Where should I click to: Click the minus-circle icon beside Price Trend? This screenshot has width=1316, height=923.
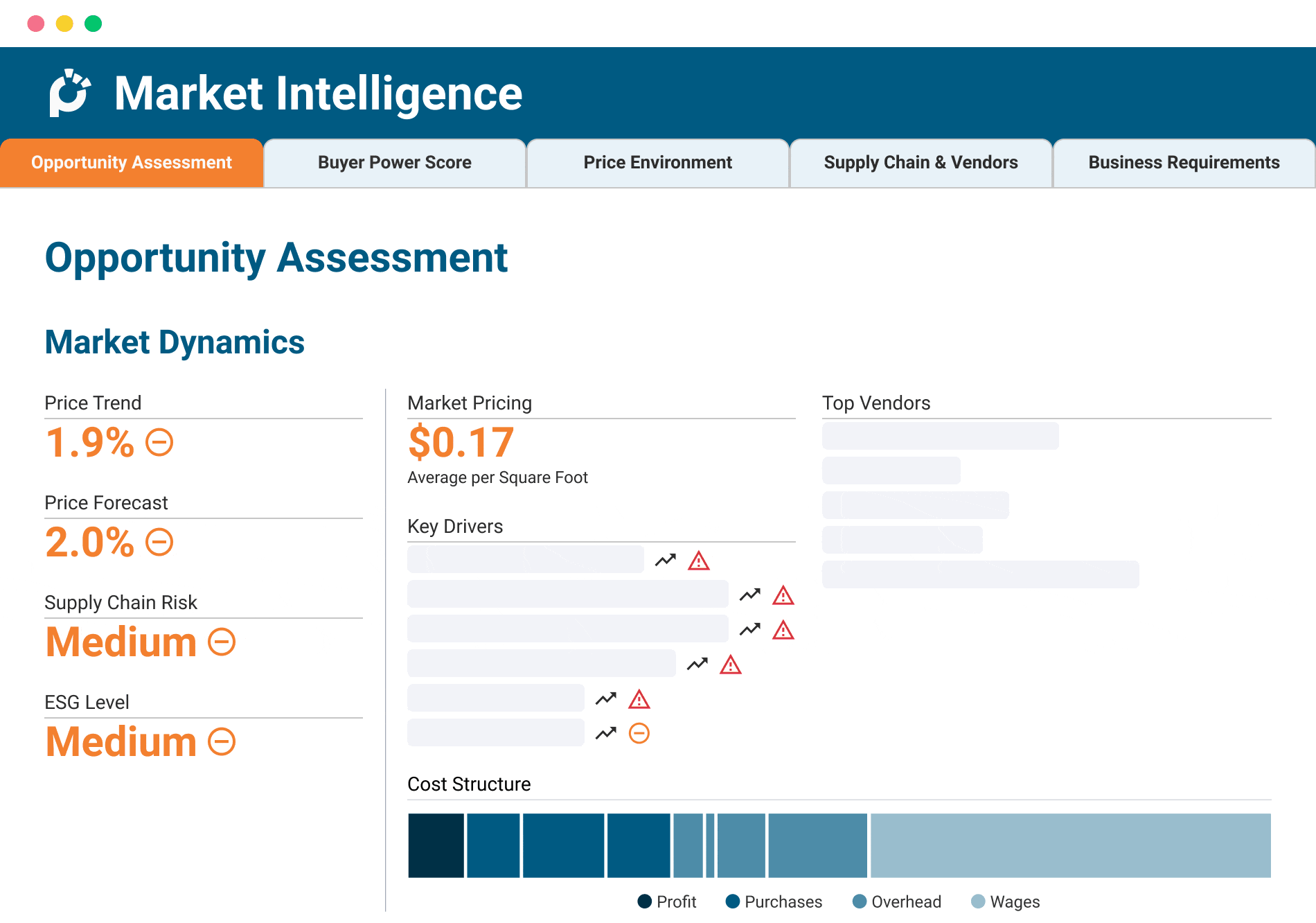pyautogui.click(x=159, y=442)
